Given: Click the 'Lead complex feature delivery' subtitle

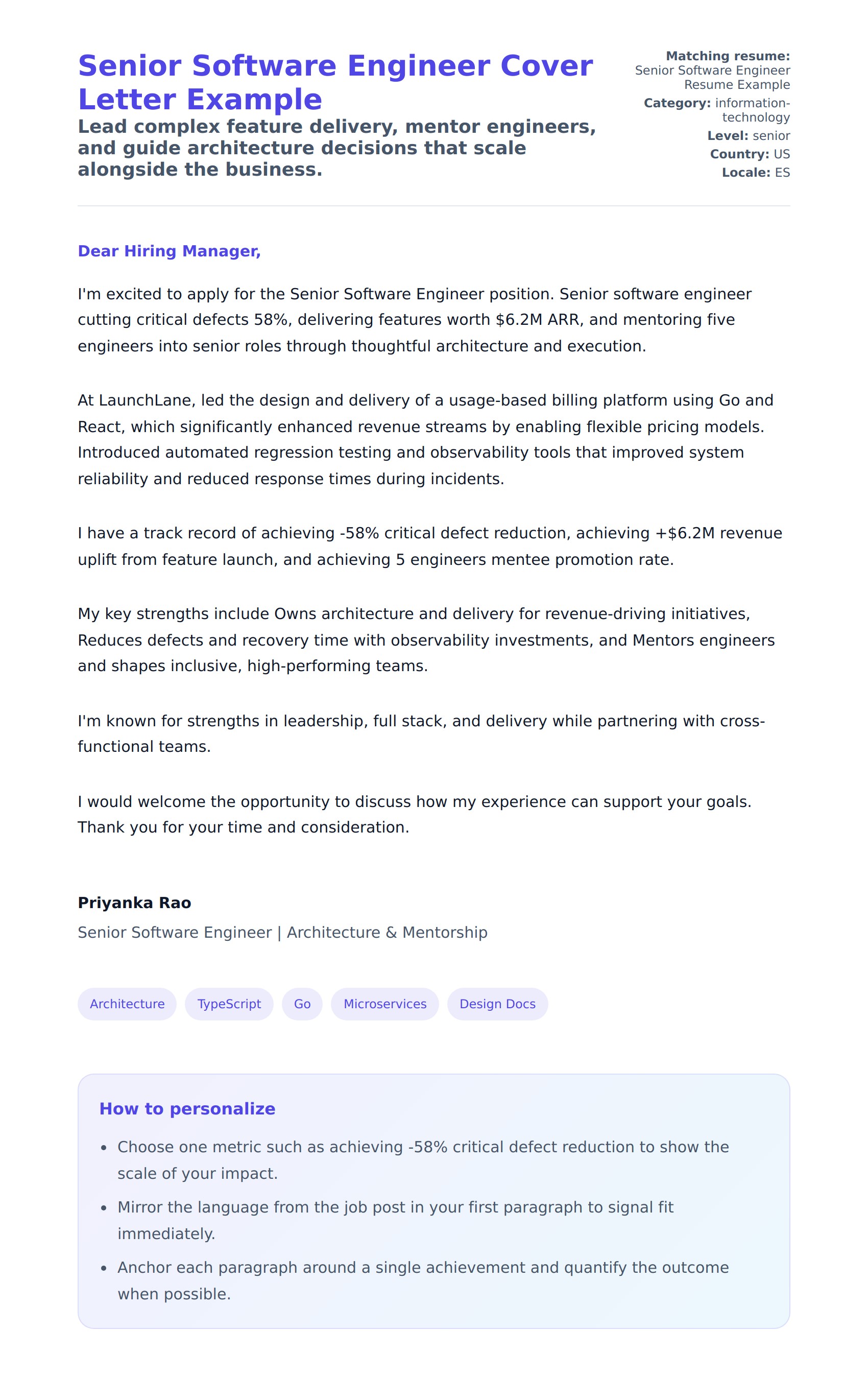Looking at the screenshot, I should (336, 148).
